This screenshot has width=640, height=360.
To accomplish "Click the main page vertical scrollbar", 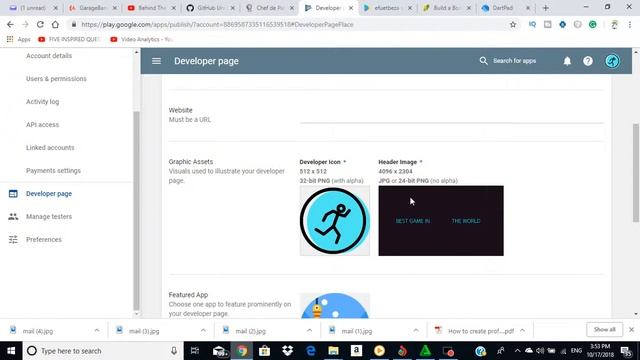I will [636, 173].
